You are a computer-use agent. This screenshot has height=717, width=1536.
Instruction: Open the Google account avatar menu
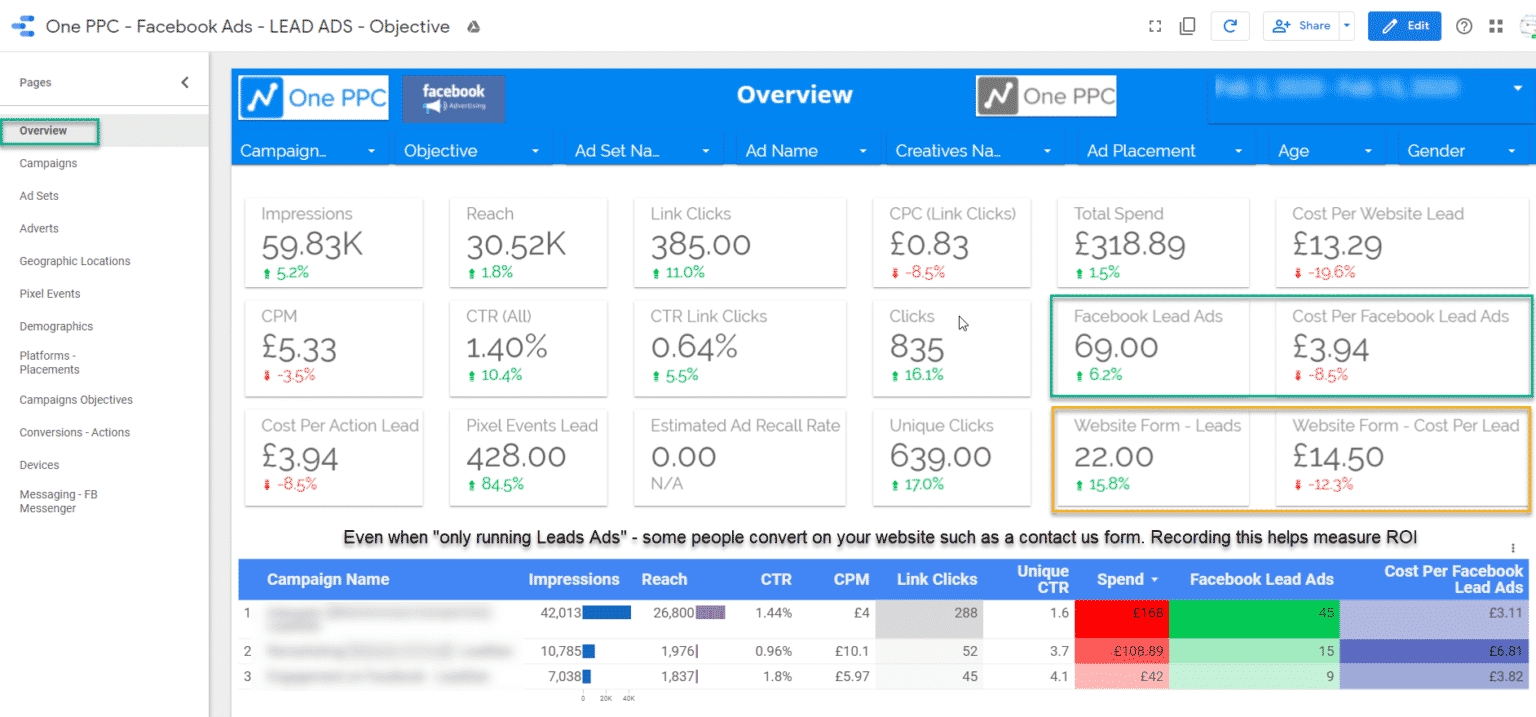point(1526,27)
